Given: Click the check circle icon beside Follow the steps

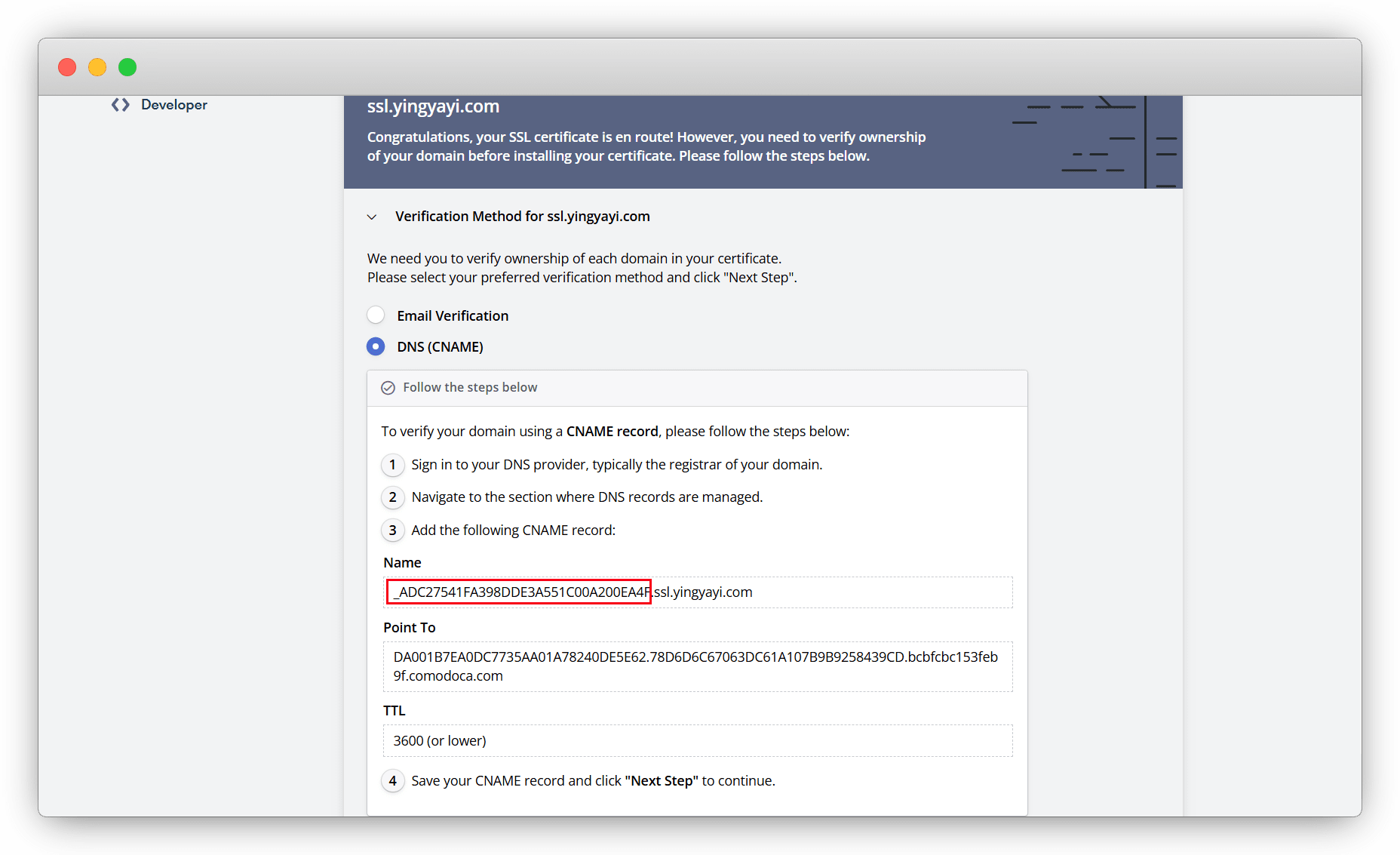Looking at the screenshot, I should coord(388,388).
